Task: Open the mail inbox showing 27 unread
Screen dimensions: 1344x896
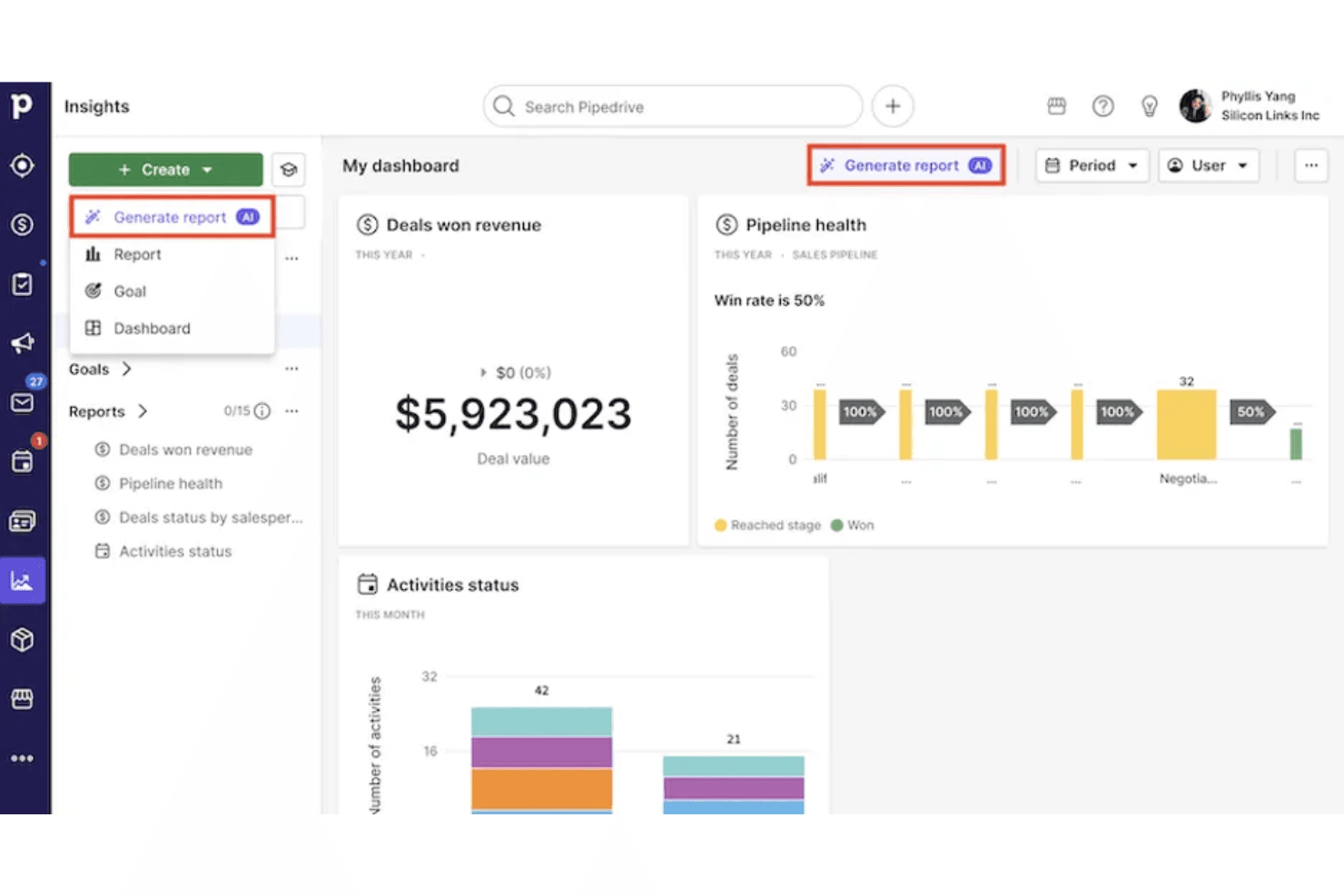Action: coord(22,402)
